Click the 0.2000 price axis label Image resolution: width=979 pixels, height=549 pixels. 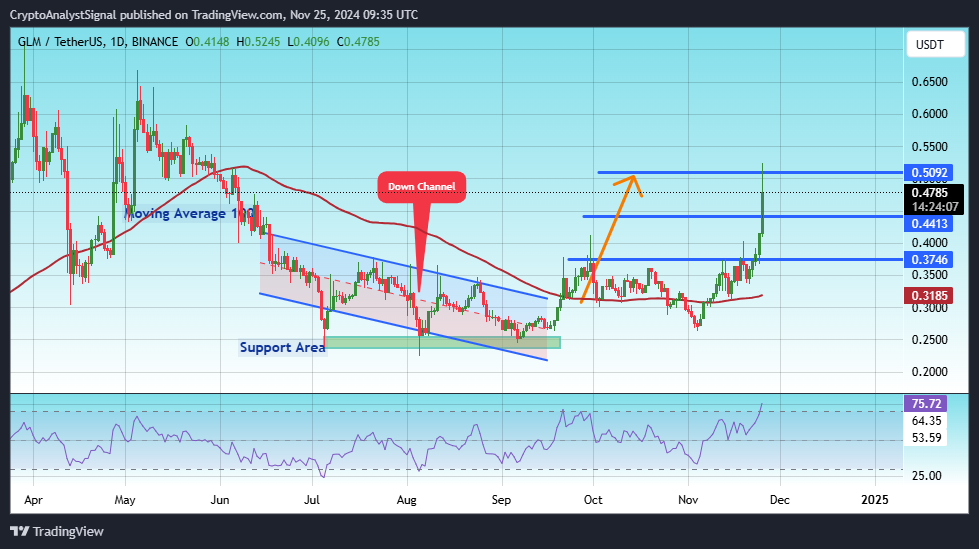(930, 372)
